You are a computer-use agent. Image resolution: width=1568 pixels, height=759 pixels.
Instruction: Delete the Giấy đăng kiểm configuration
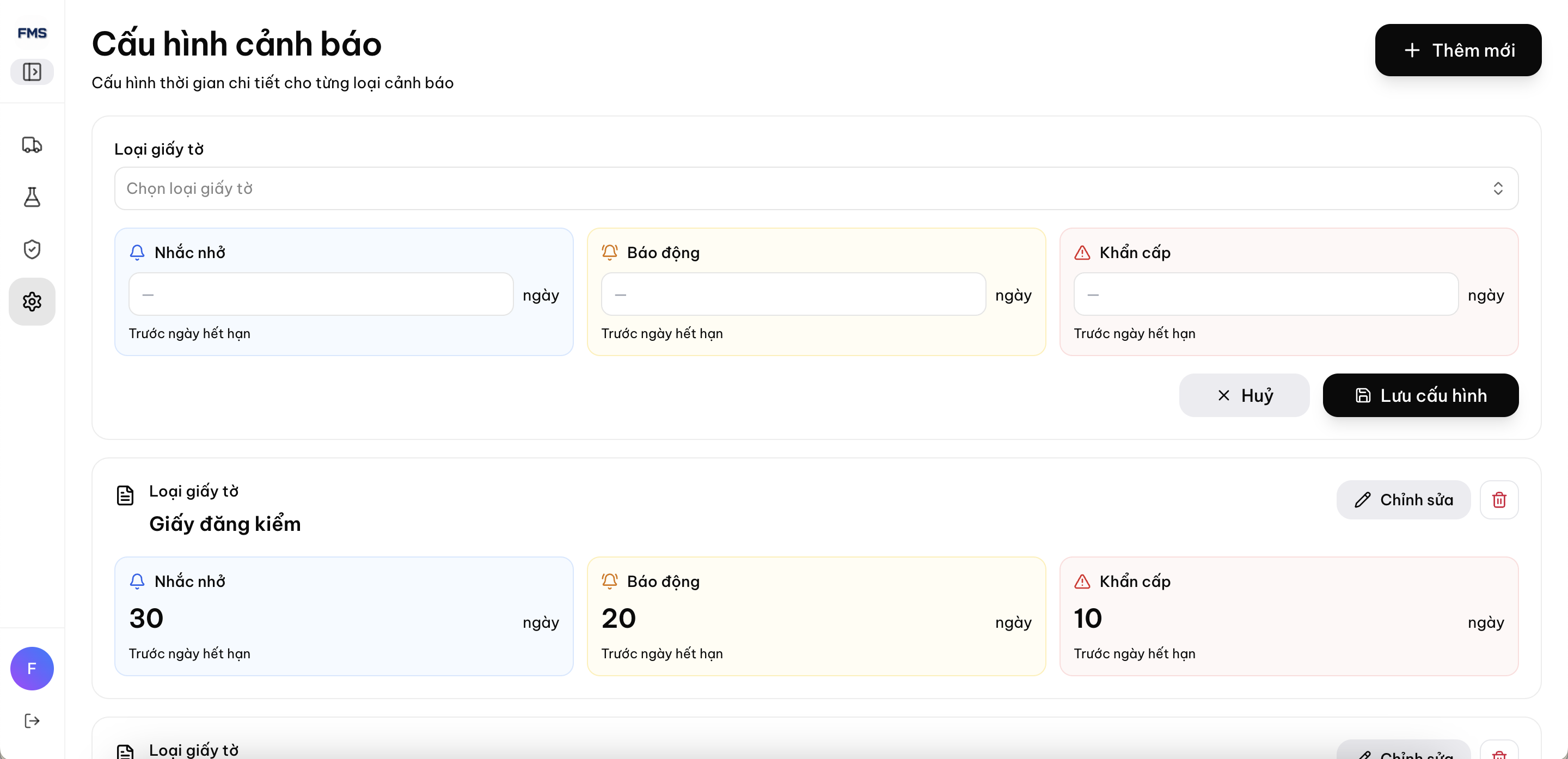tap(1499, 500)
